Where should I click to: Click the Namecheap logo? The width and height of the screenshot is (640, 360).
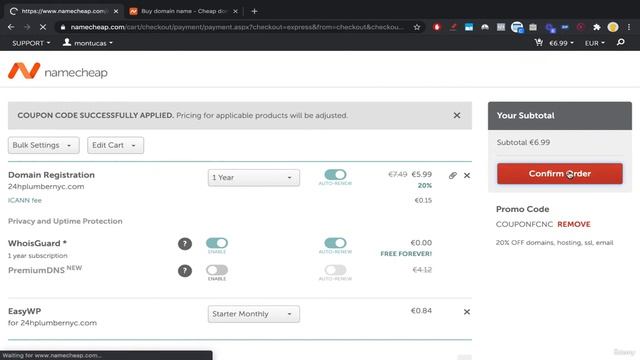click(x=58, y=71)
